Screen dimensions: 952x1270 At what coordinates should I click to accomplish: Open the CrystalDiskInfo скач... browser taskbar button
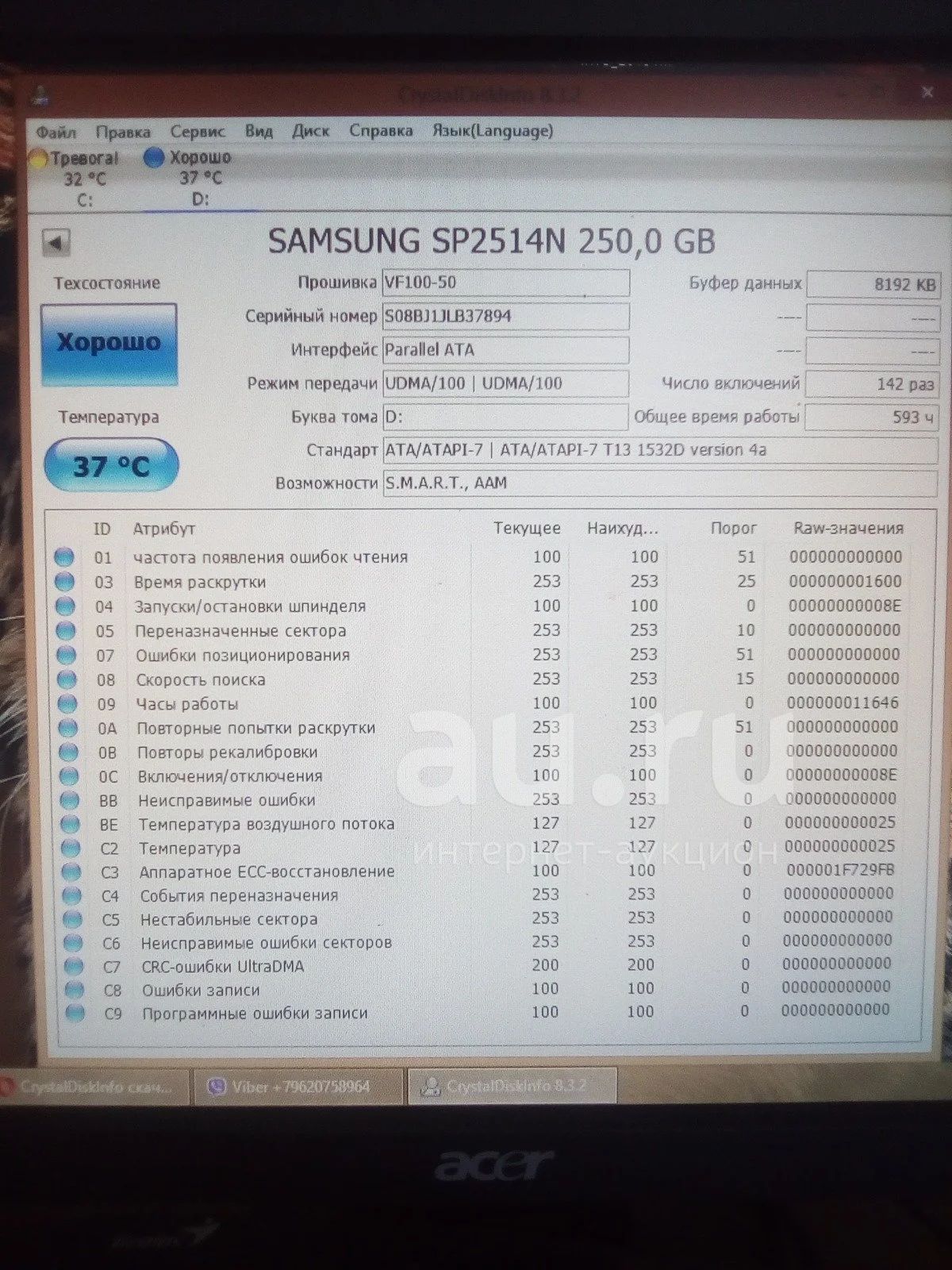tap(95, 1087)
